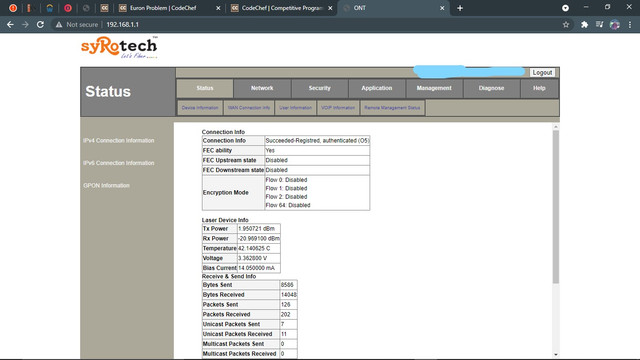Open the Diagnose main menu
Image resolution: width=640 pixels, height=360 pixels.
point(491,88)
